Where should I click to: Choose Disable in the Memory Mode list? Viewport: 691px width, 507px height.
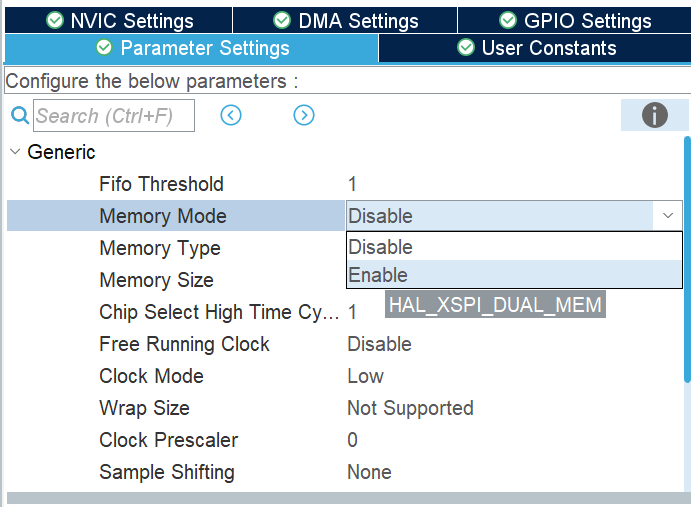pos(380,247)
